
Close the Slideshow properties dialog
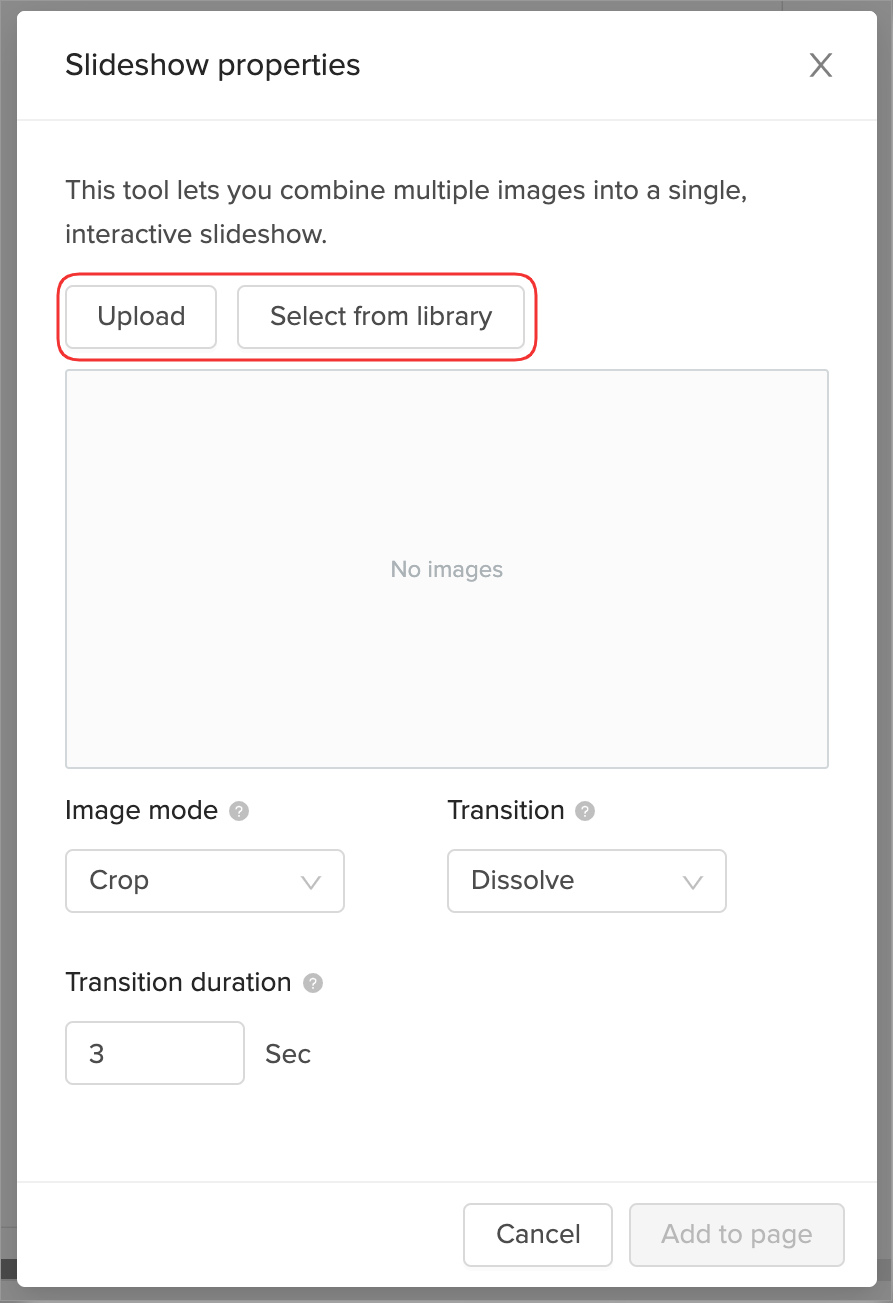[820, 66]
